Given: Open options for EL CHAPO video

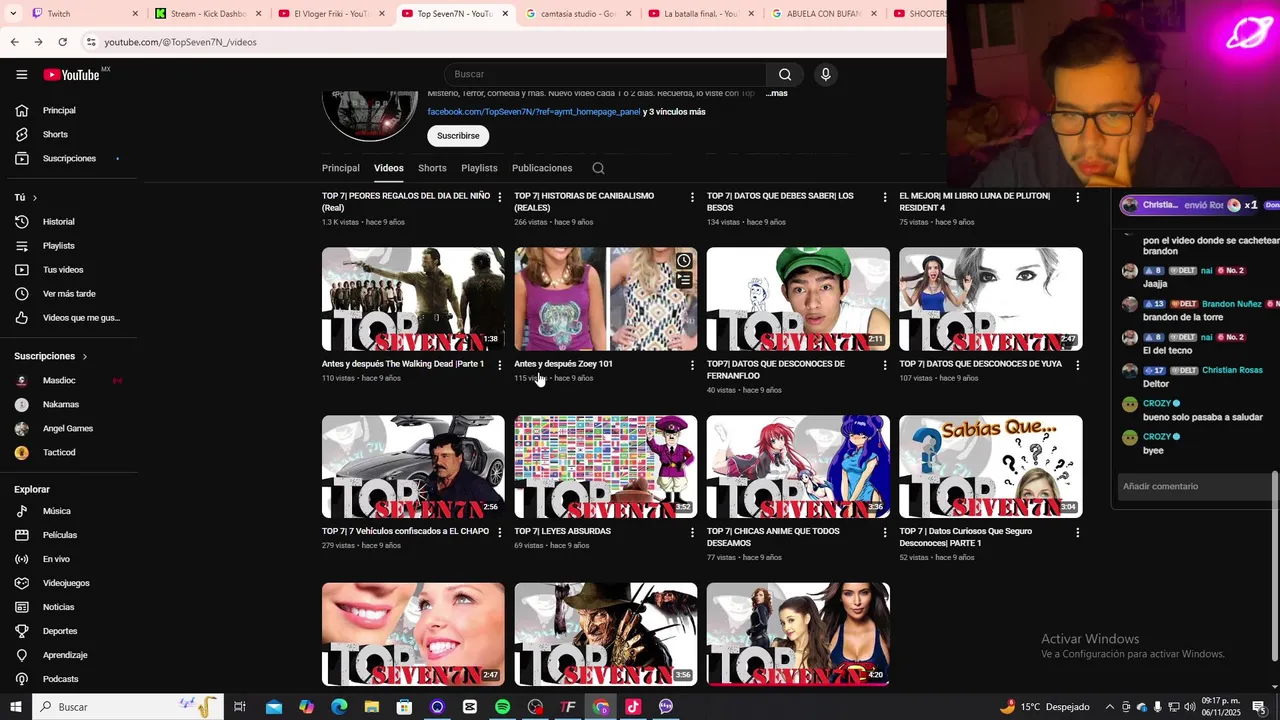Looking at the screenshot, I should 500,533.
